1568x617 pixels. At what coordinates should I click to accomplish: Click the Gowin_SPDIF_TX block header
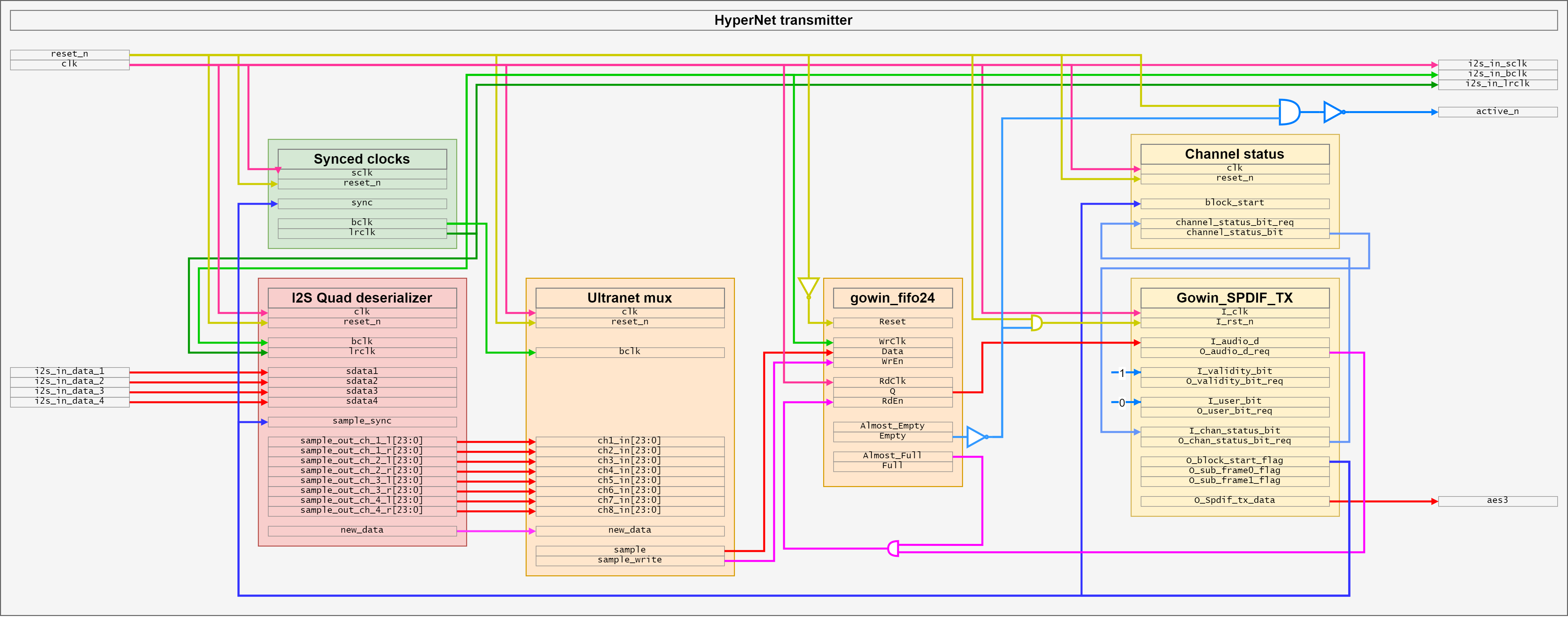(1234, 298)
